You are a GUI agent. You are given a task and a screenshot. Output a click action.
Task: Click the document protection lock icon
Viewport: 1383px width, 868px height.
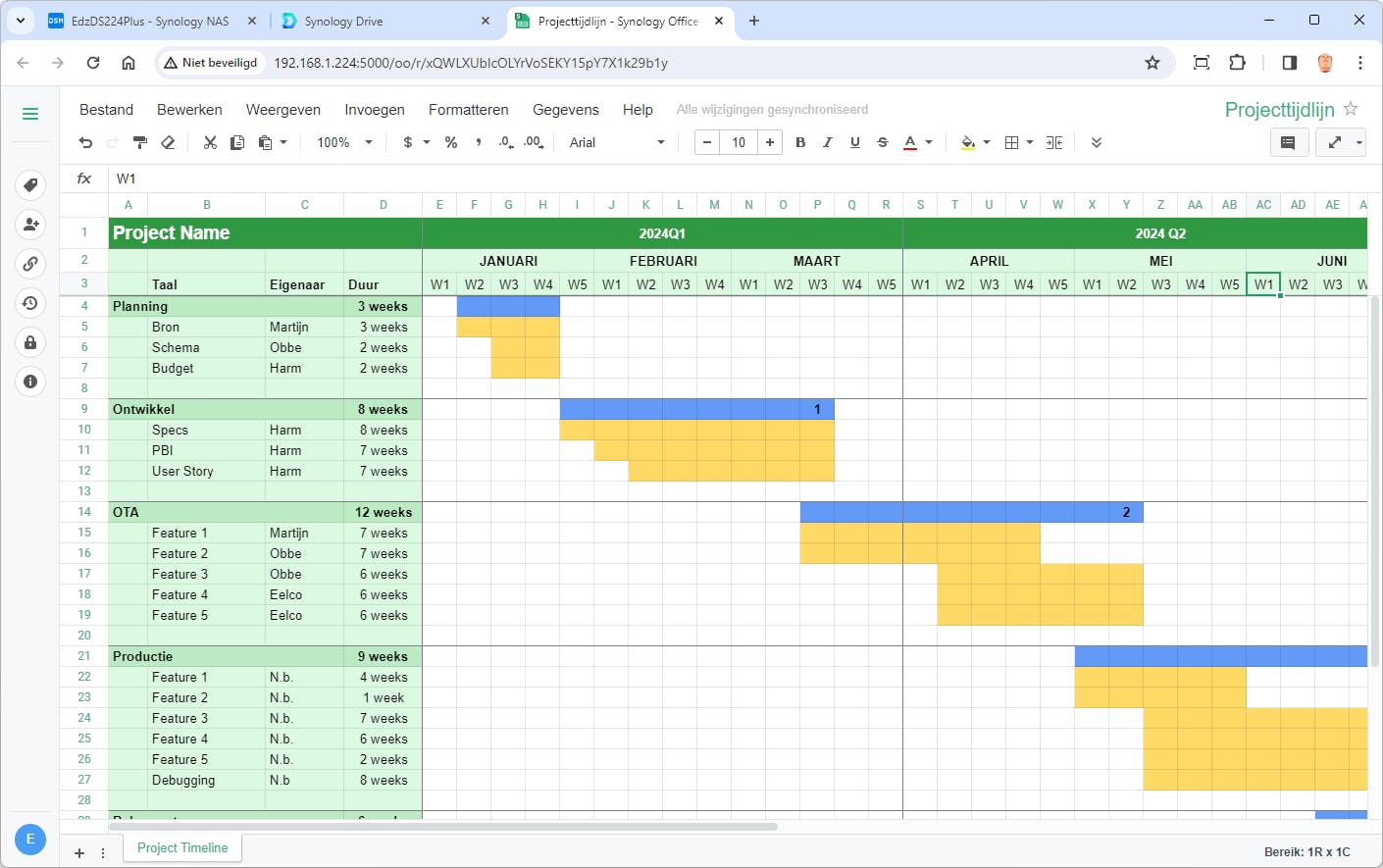pos(30,342)
